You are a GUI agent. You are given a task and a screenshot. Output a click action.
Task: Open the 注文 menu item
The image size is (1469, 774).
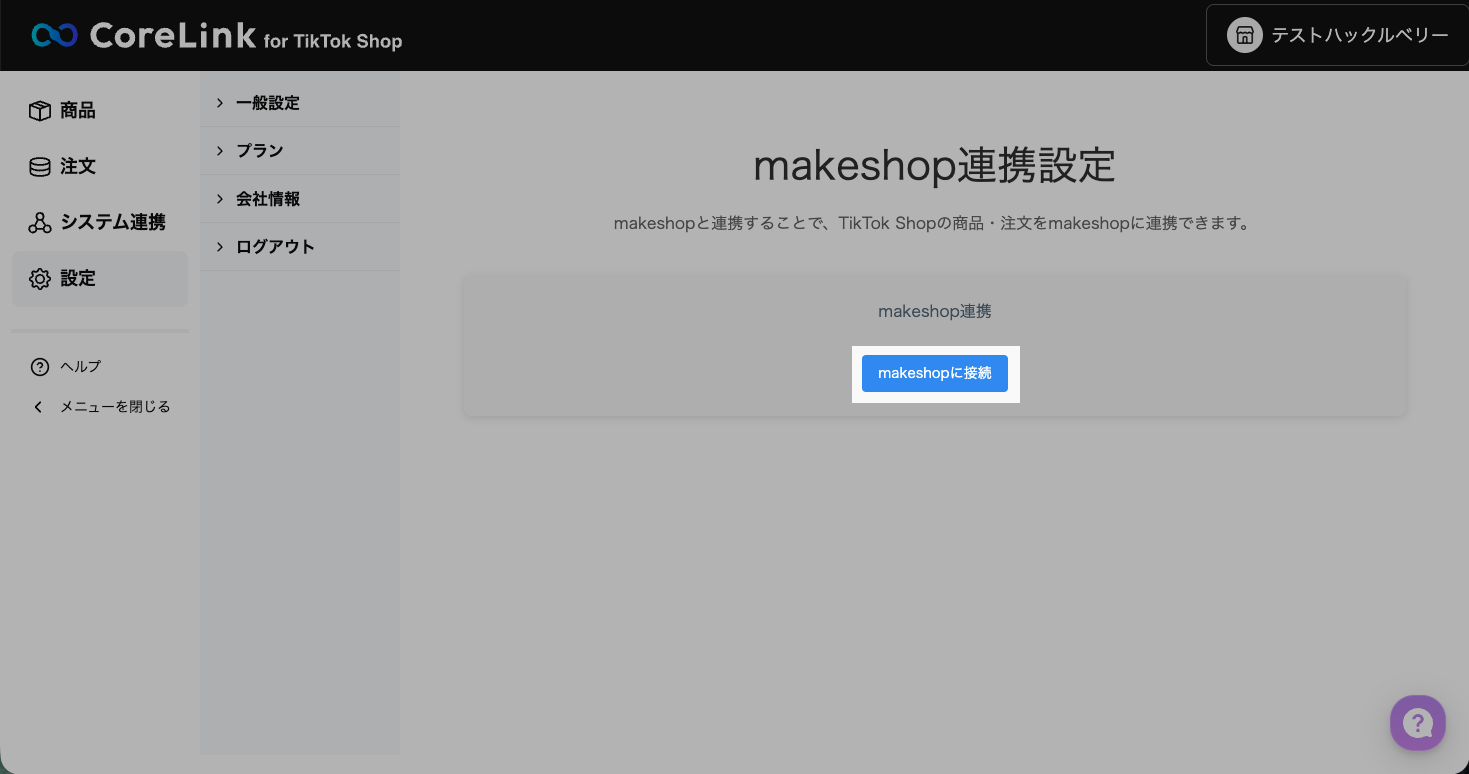coord(100,167)
